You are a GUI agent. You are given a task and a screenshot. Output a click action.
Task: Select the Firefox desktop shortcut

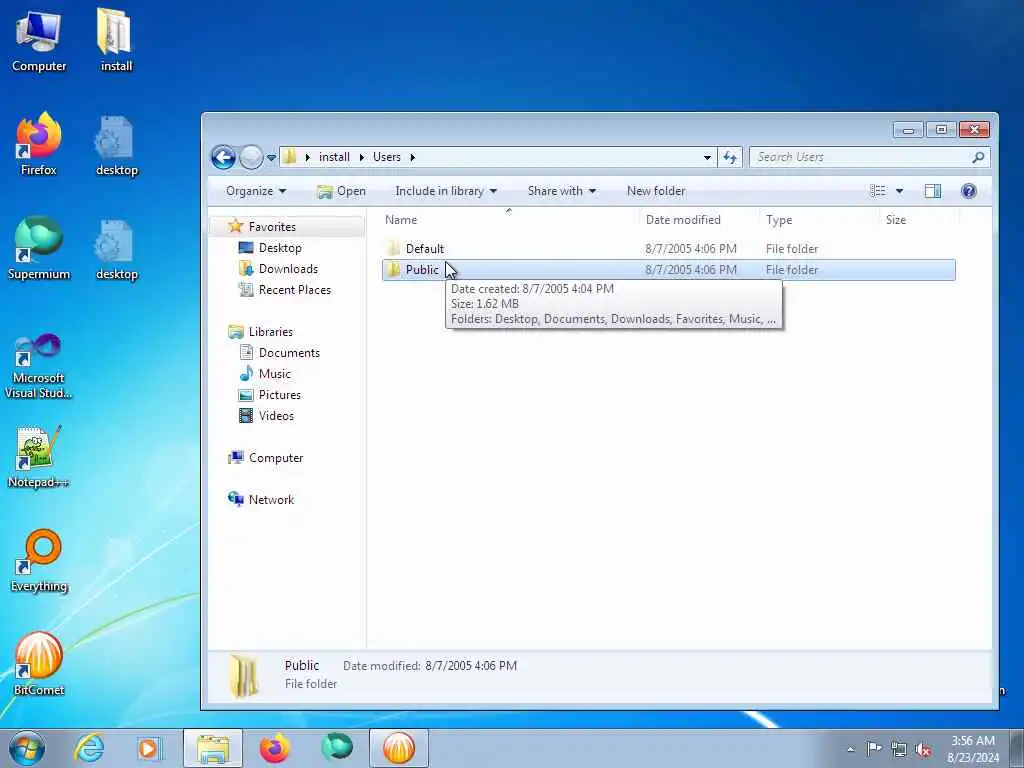tap(39, 144)
